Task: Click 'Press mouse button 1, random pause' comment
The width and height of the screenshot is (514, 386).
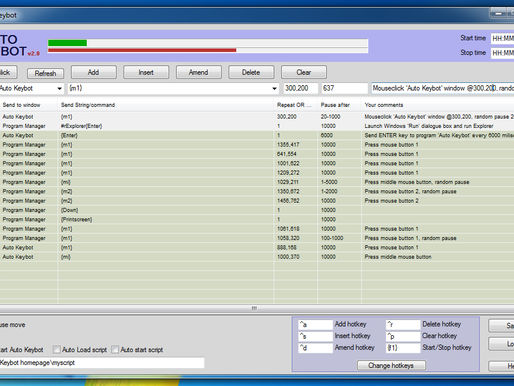Action: coord(410,238)
